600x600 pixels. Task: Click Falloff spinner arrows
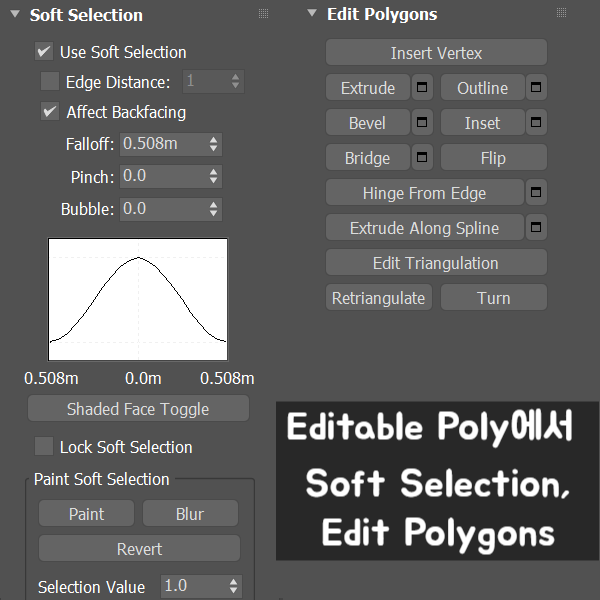pyautogui.click(x=214, y=144)
